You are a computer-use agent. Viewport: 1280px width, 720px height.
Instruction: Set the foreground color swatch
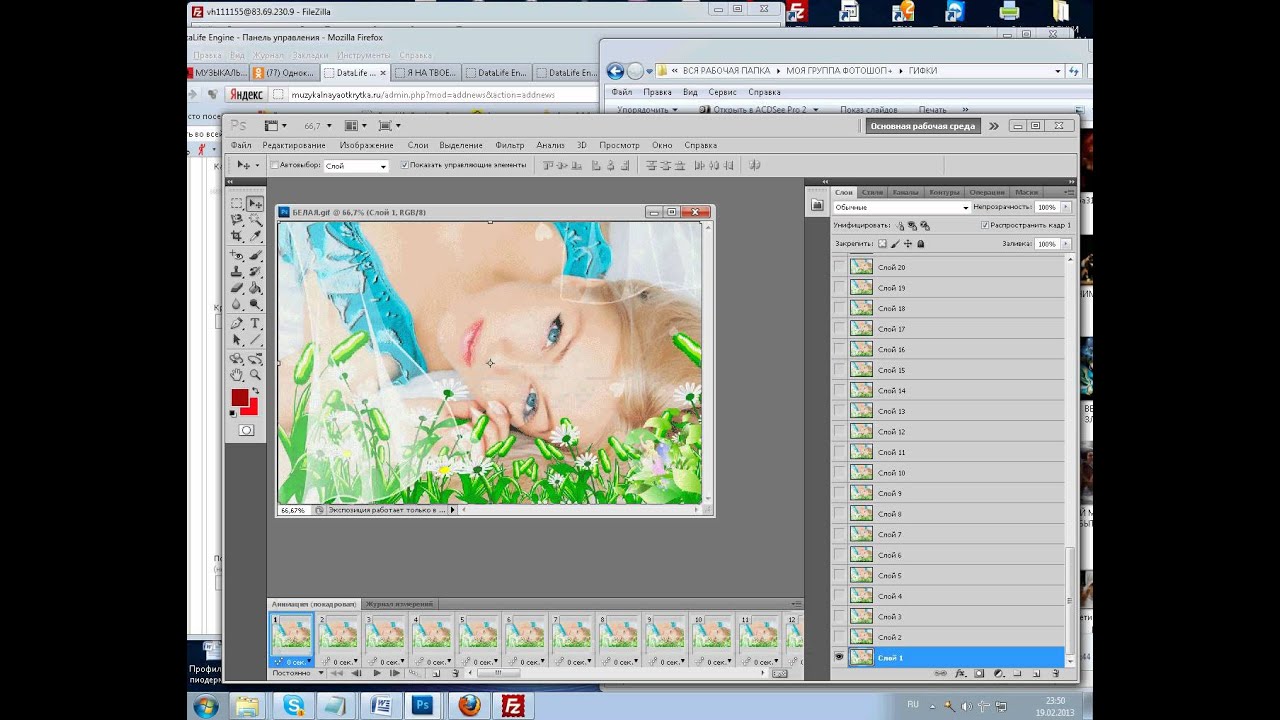[x=240, y=397]
